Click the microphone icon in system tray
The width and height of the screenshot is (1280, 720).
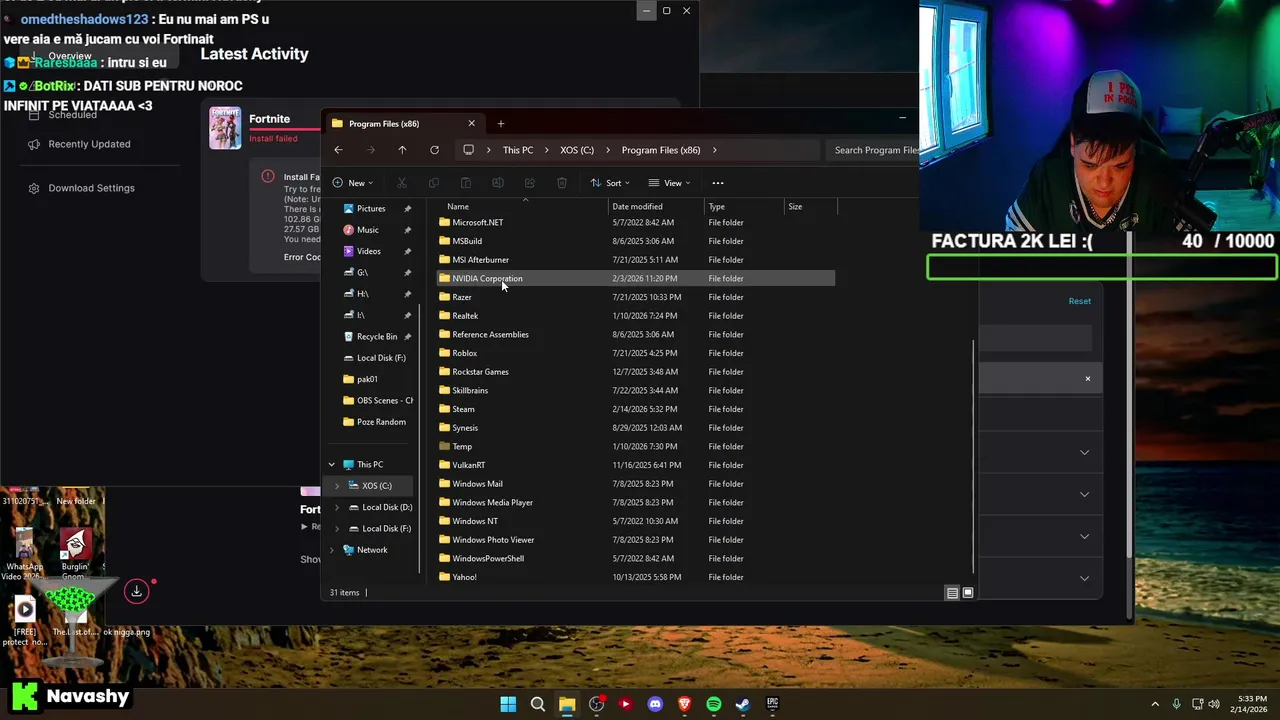pos(1177,704)
